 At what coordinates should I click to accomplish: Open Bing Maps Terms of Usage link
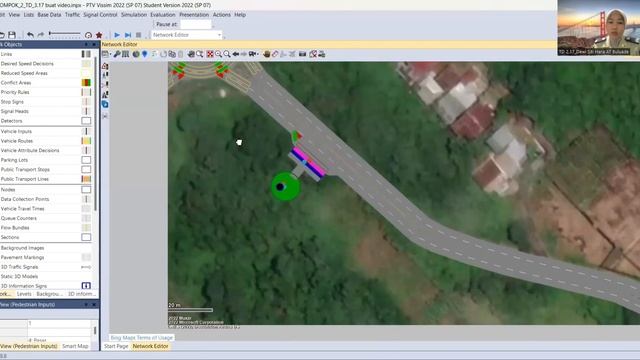click(x=142, y=338)
